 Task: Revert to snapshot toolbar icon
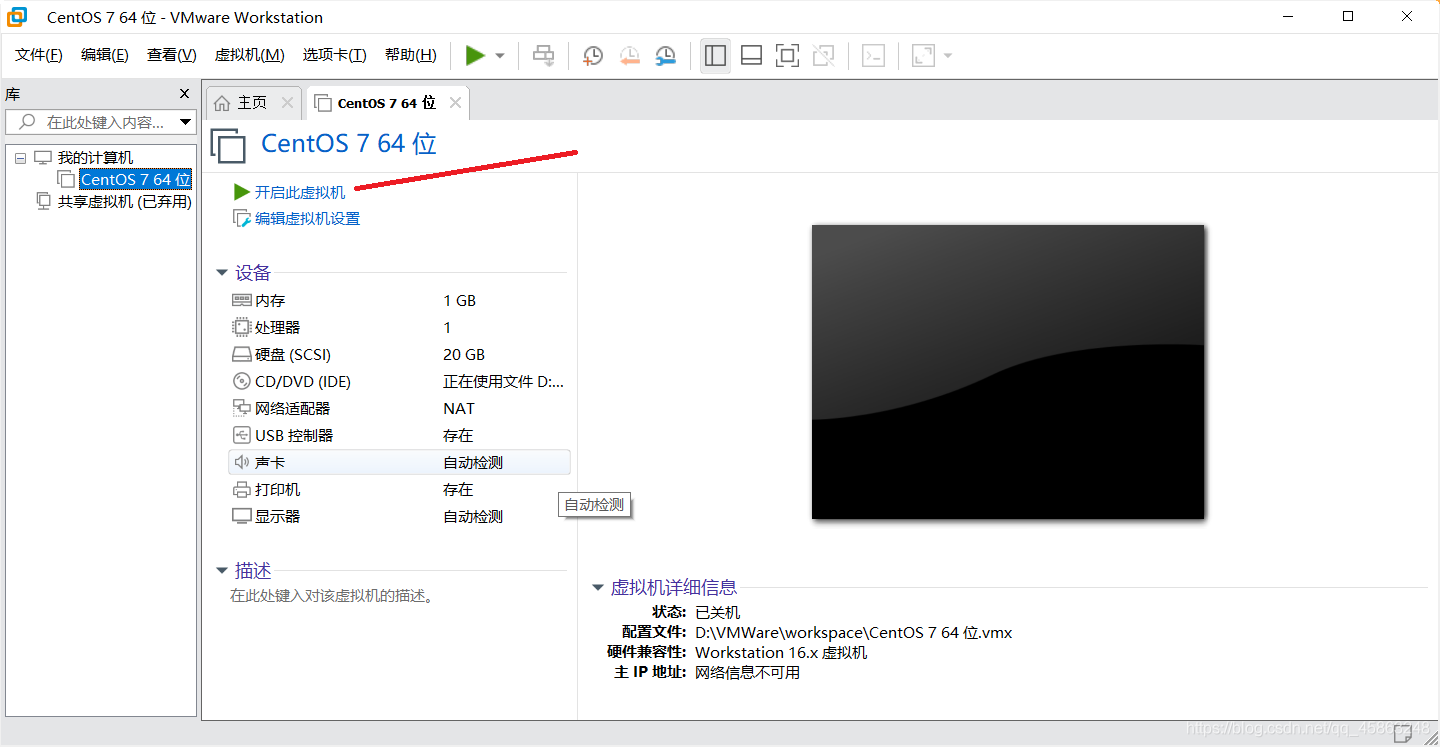[629, 56]
